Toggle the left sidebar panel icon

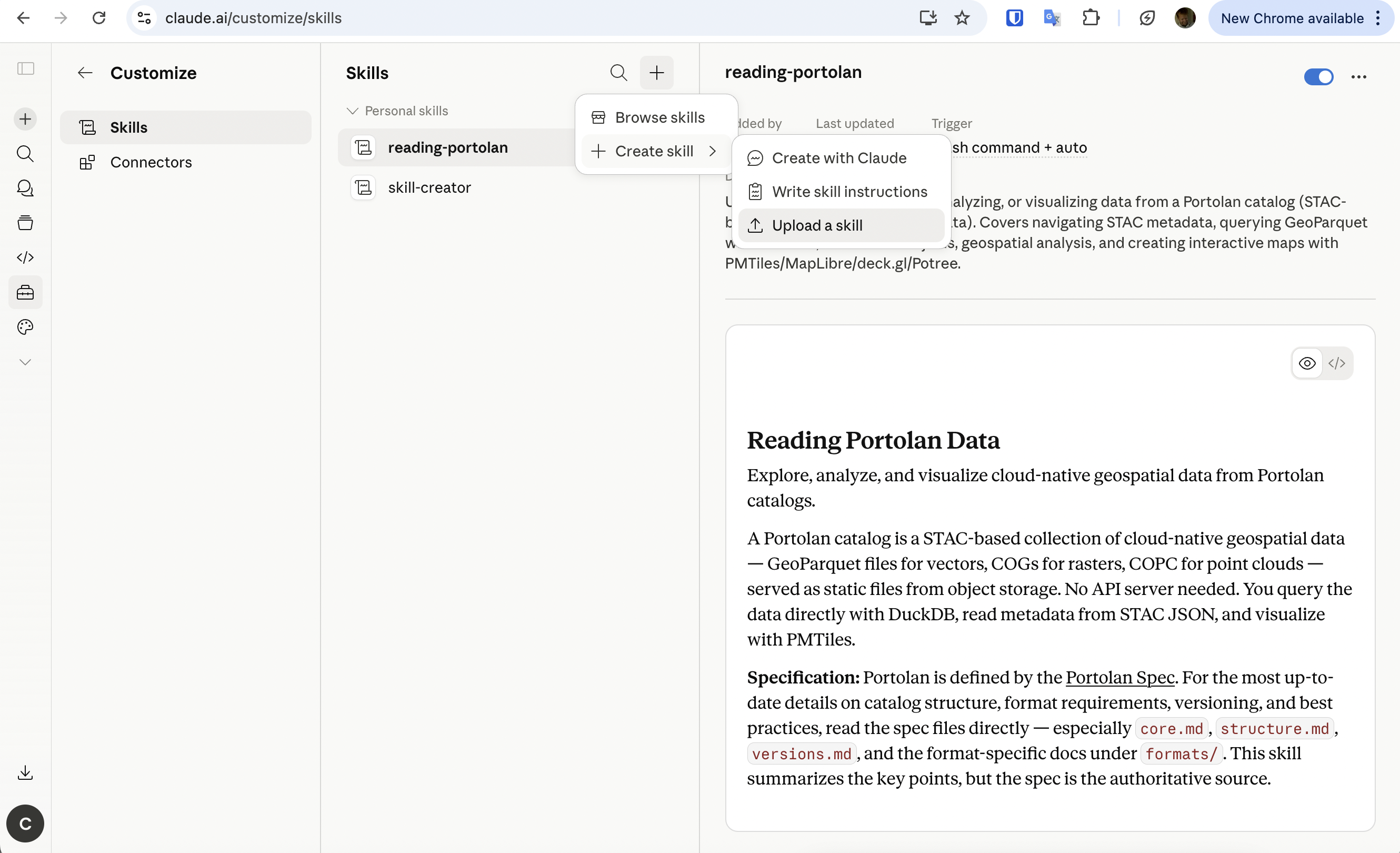(26, 69)
